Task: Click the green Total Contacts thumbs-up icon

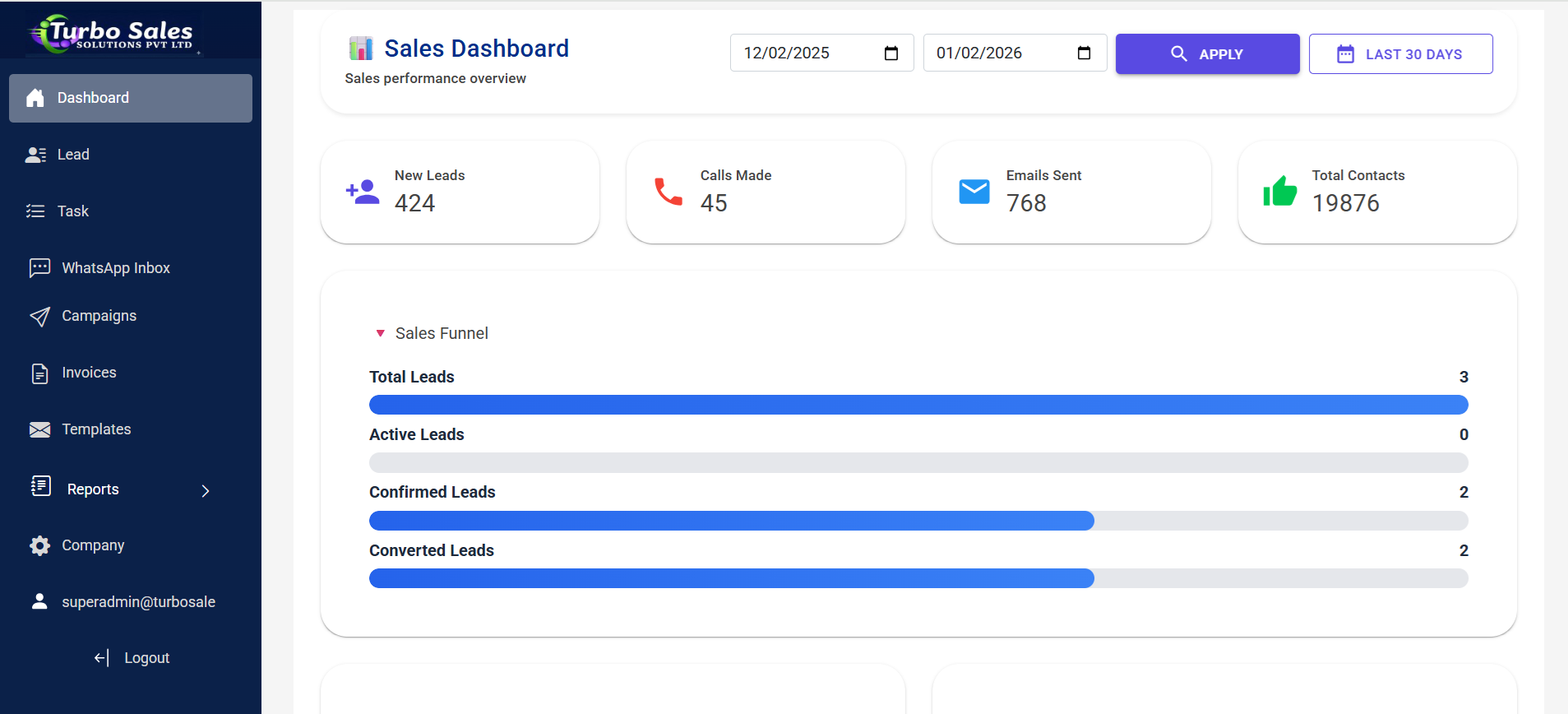Action: click(1280, 192)
